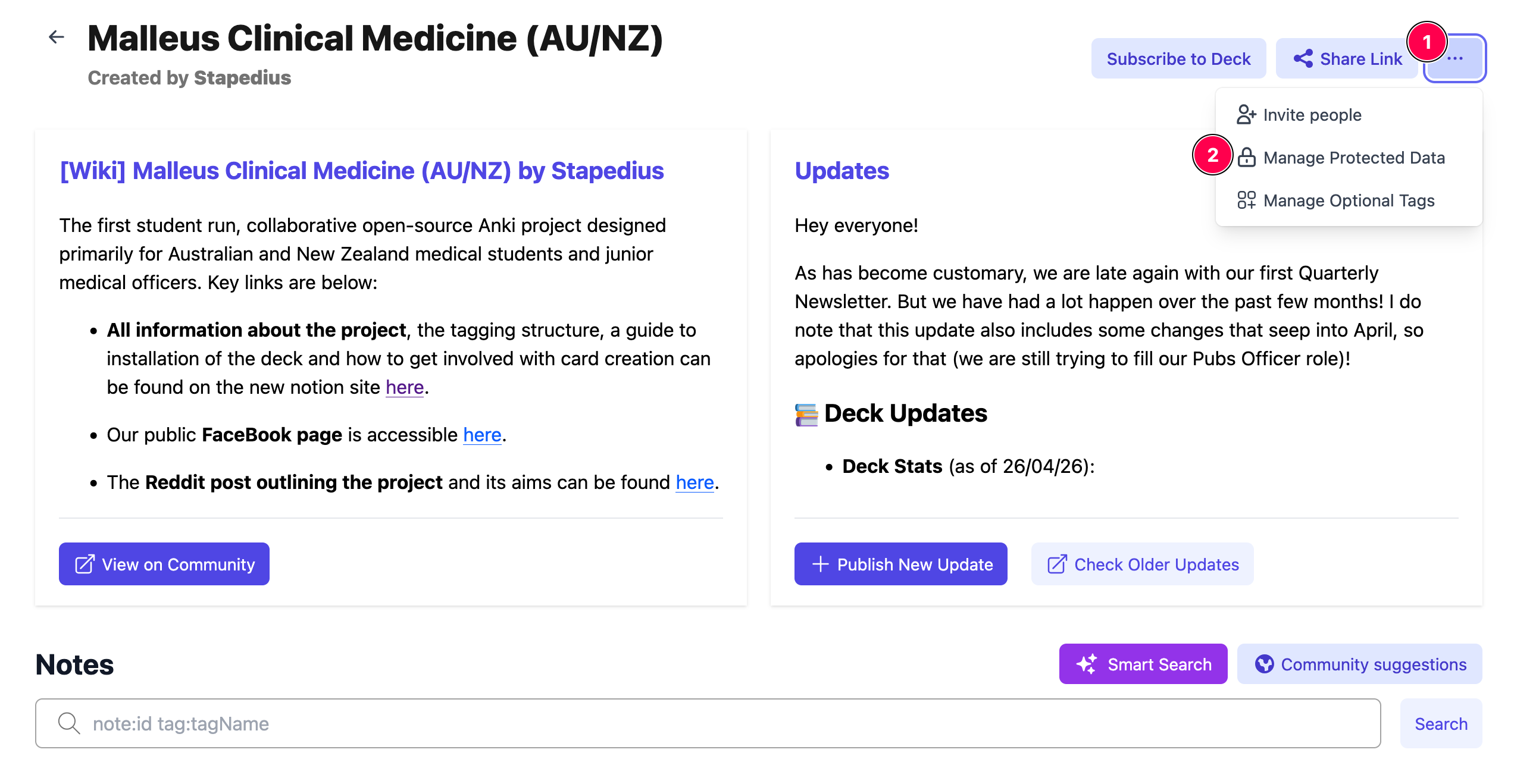Choose Manage Optional Tags from menu
The height and width of the screenshot is (784, 1514).
pos(1348,200)
